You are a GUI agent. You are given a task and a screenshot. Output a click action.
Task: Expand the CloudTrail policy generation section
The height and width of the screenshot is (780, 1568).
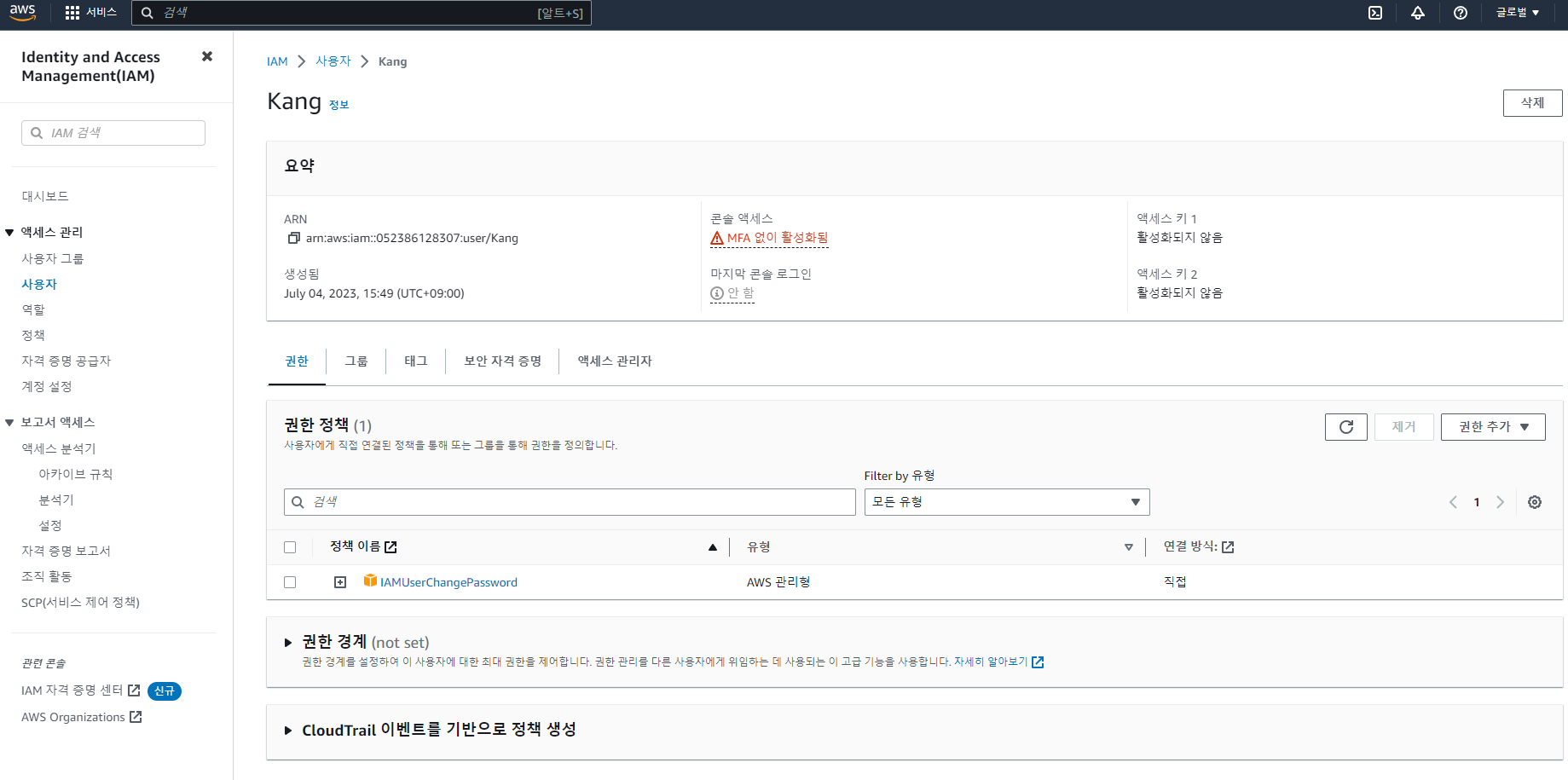[288, 731]
